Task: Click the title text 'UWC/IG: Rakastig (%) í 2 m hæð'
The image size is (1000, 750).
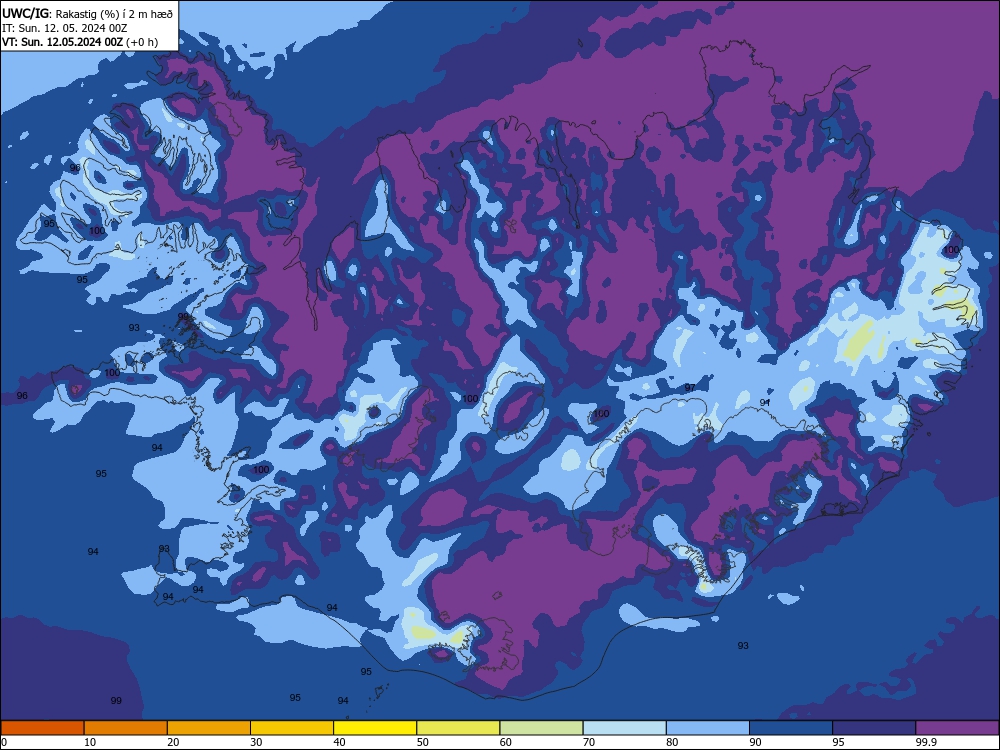Action: (x=87, y=13)
